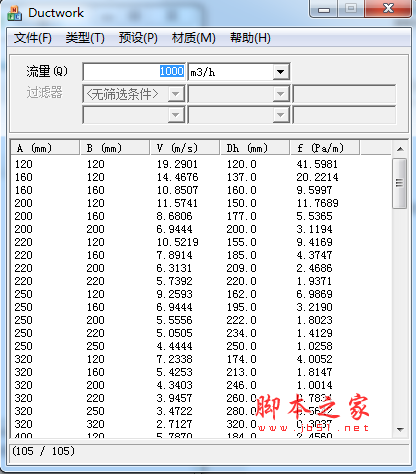This screenshot has height=474, width=416.
Task: Click friction value 3.2190
Action: [314, 307]
